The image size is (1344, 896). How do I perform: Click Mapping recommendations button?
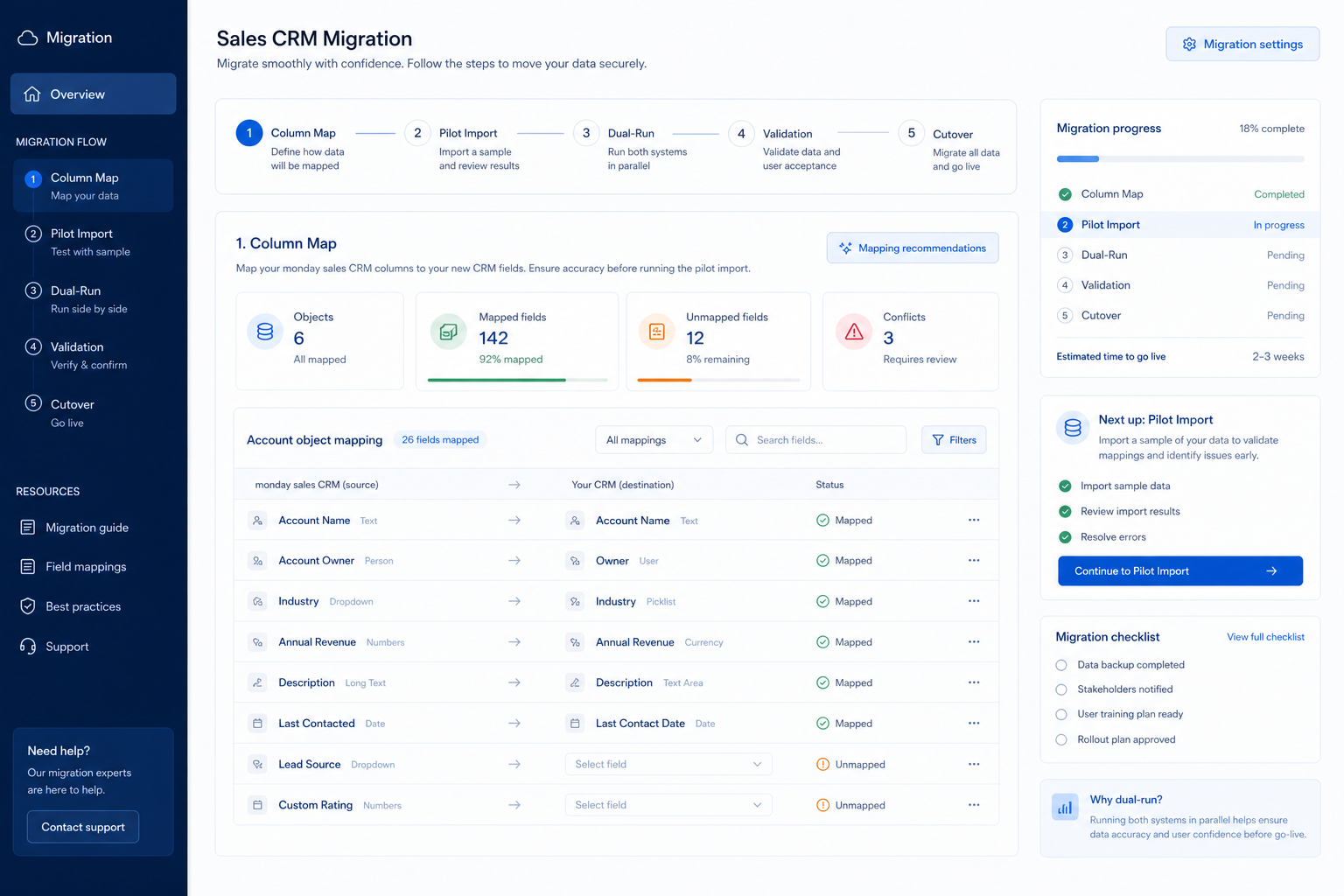[913, 248]
